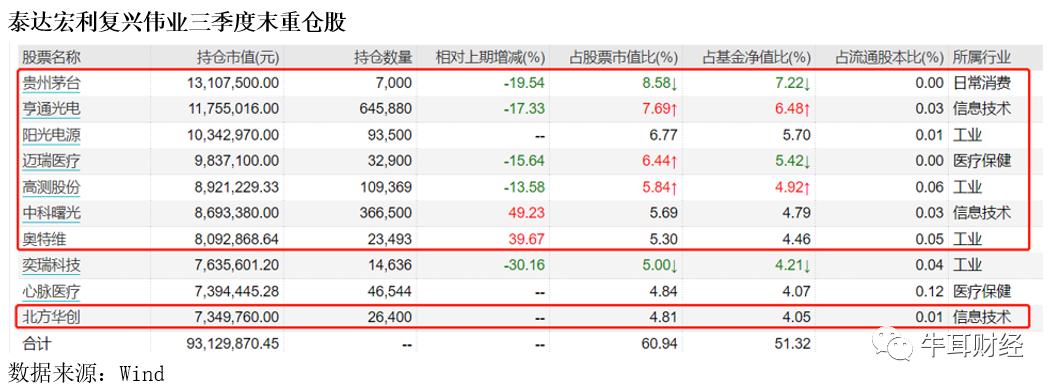Click the 23,493 holding quantity cell
The image size is (1058, 392).
tap(391, 239)
